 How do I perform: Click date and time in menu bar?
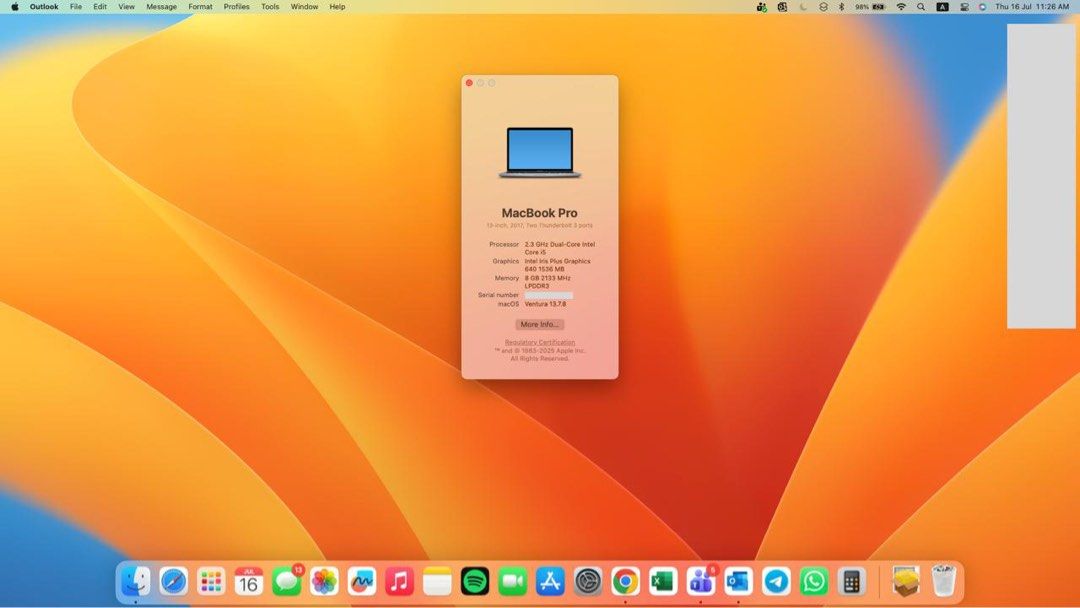1031,7
